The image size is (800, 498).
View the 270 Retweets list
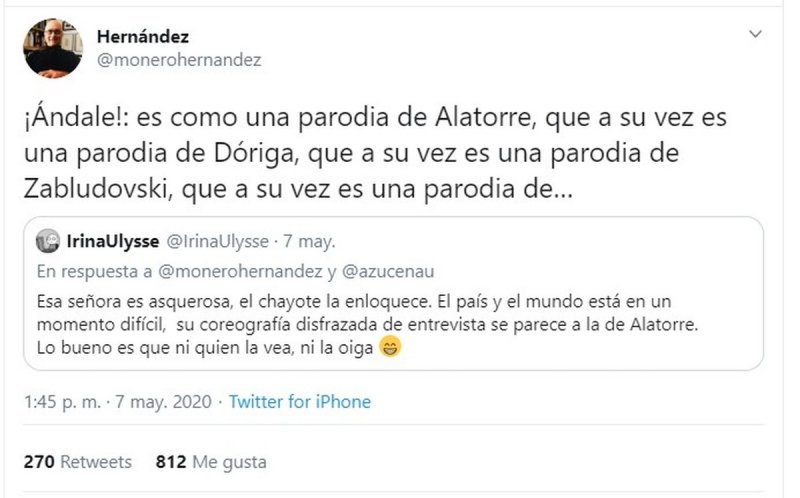coord(77,462)
